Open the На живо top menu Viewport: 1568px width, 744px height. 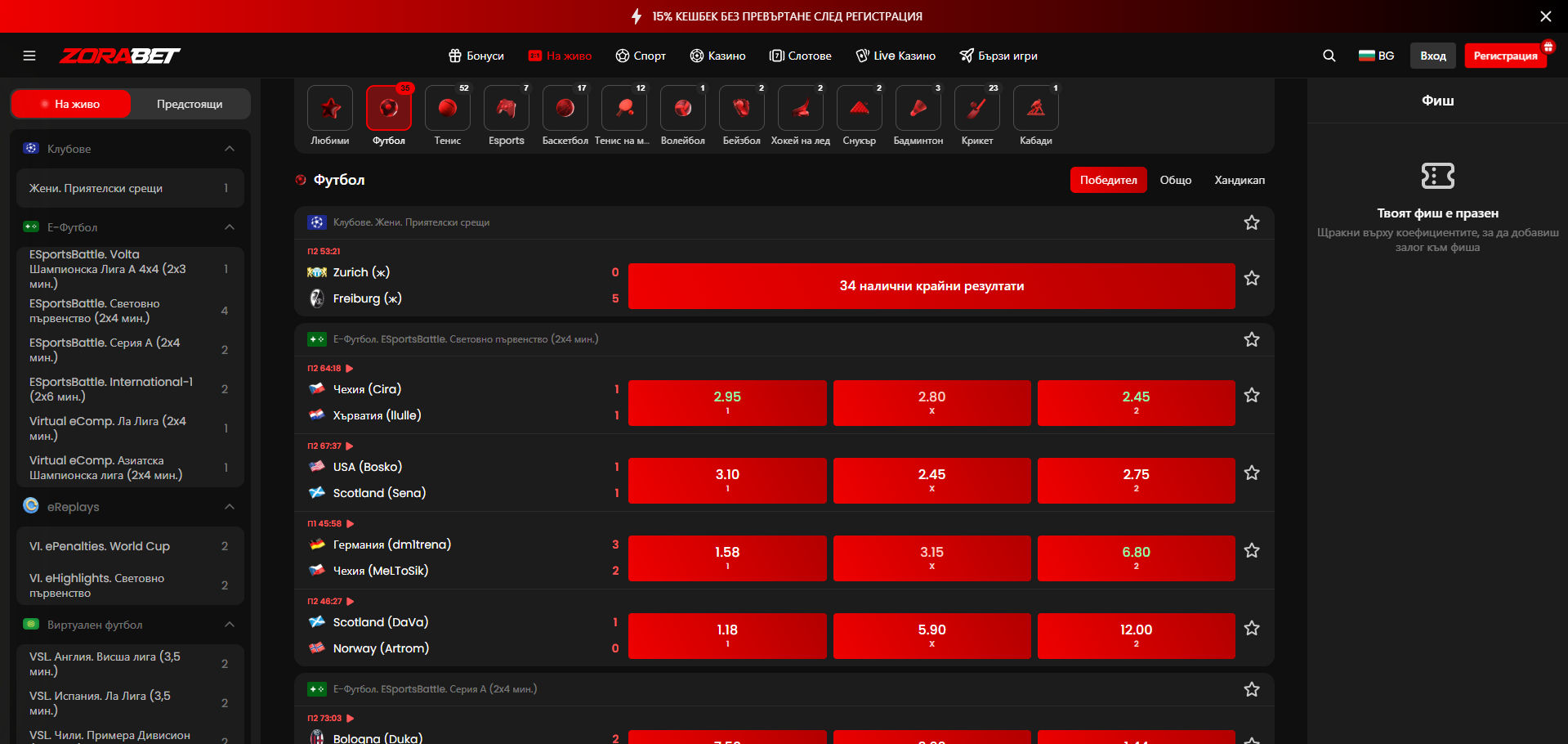[560, 56]
